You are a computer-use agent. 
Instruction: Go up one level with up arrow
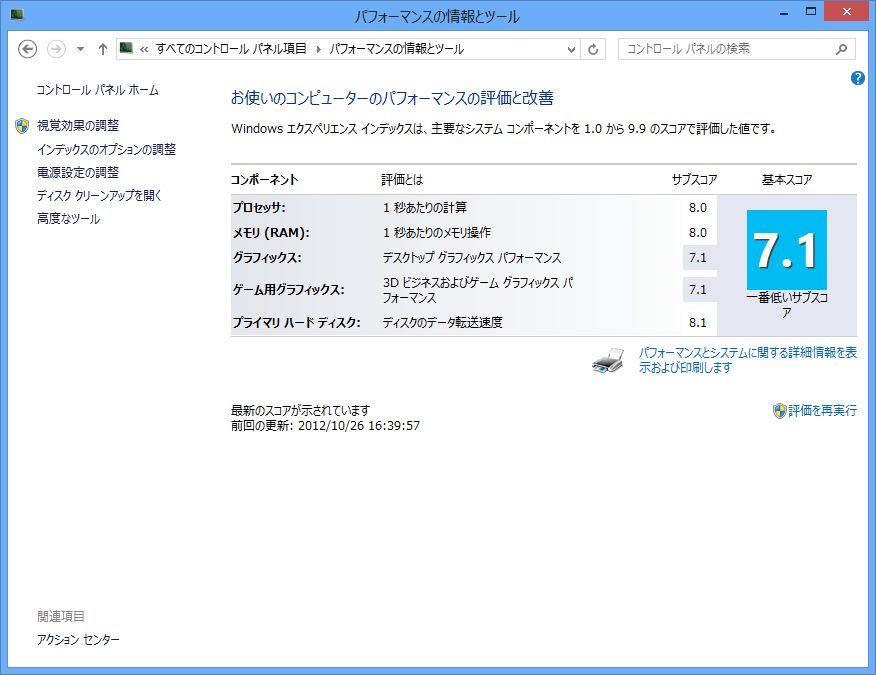tap(102, 49)
